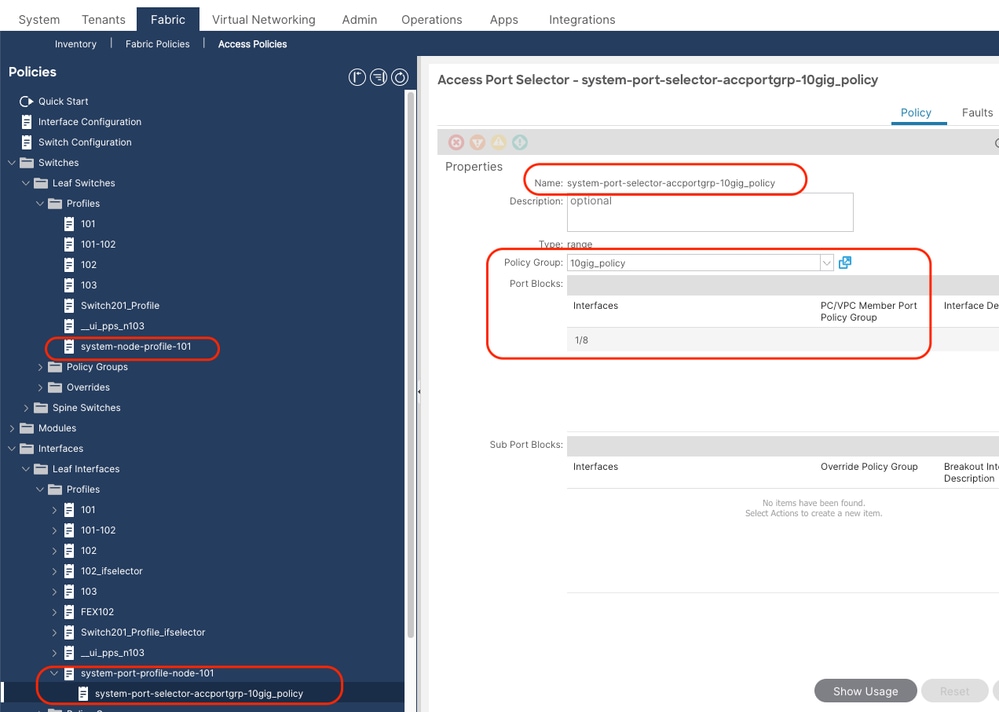Image resolution: width=999 pixels, height=712 pixels.
Task: Click the orange major fault icon
Action: click(477, 143)
